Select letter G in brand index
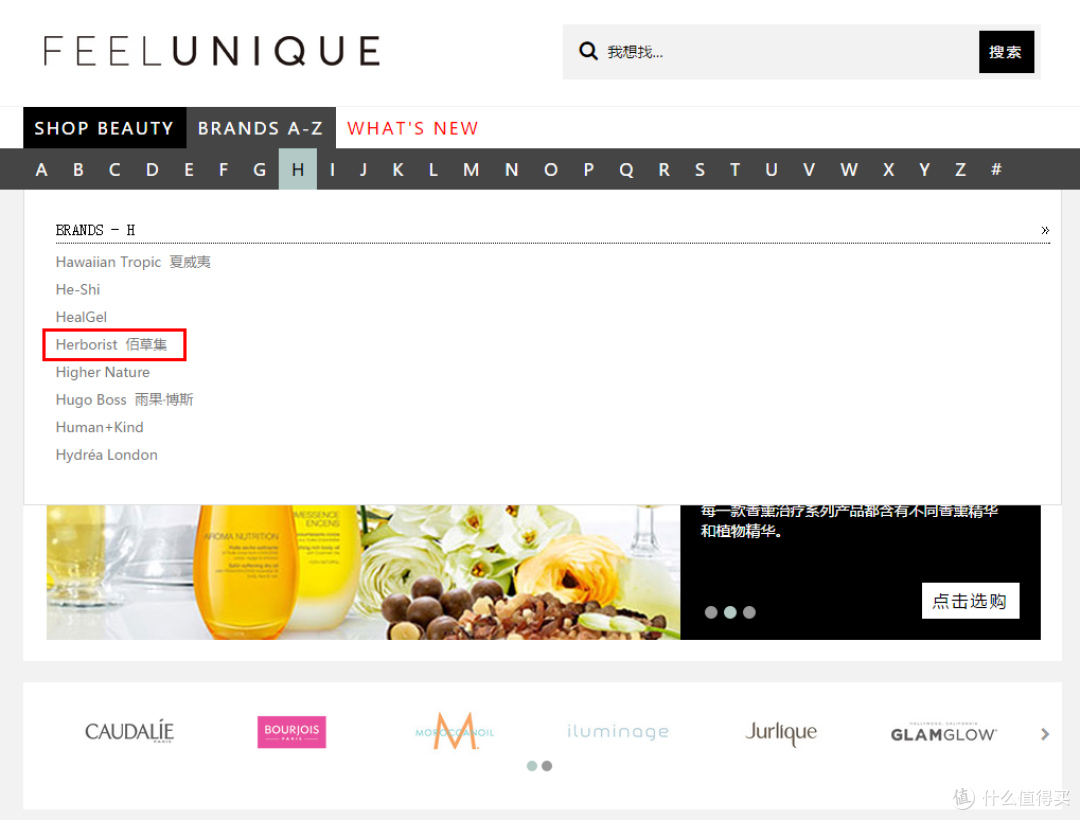This screenshot has width=1080, height=820. pos(259,169)
